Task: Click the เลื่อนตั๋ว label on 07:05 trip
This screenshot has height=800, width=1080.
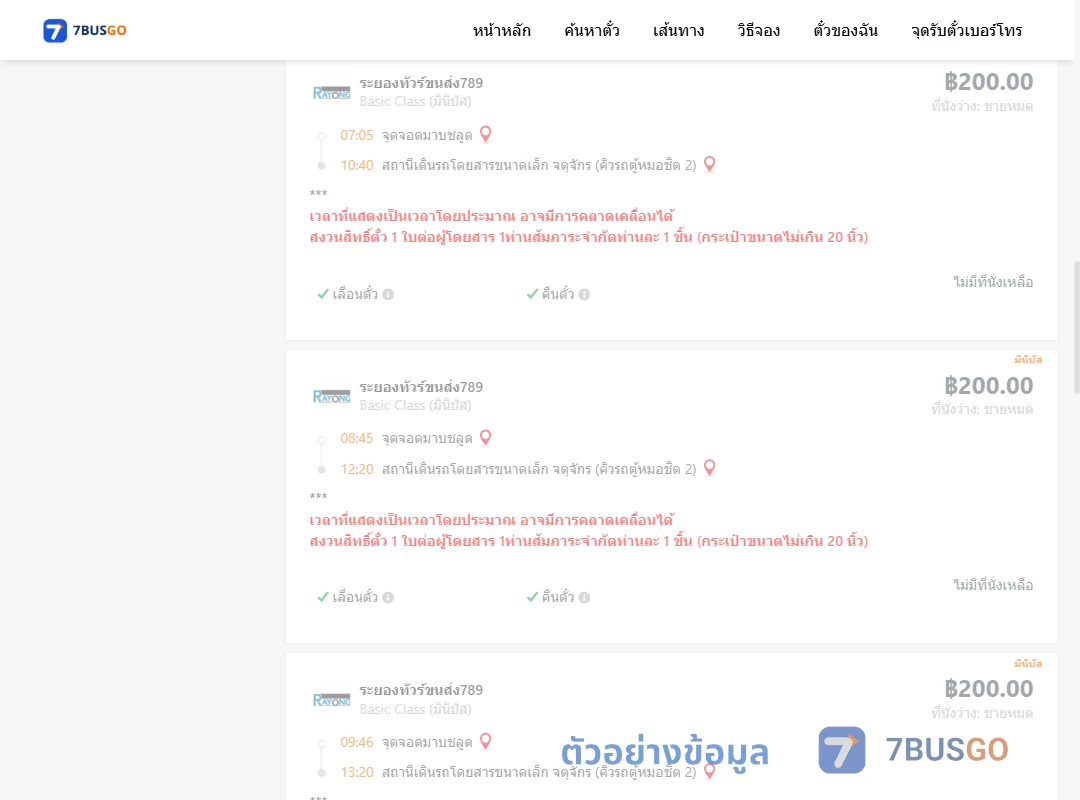Action: (355, 294)
